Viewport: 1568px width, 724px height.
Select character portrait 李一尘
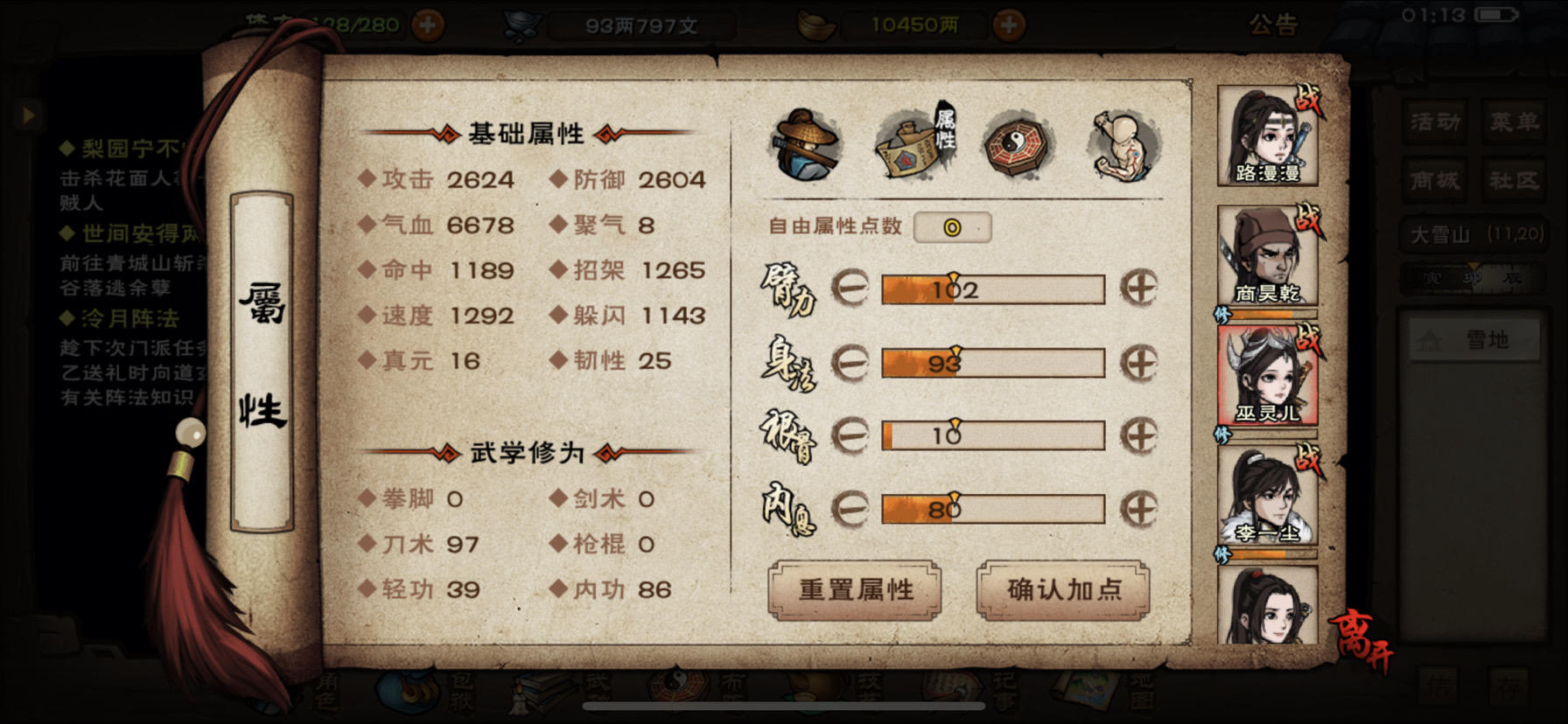pos(1268,496)
